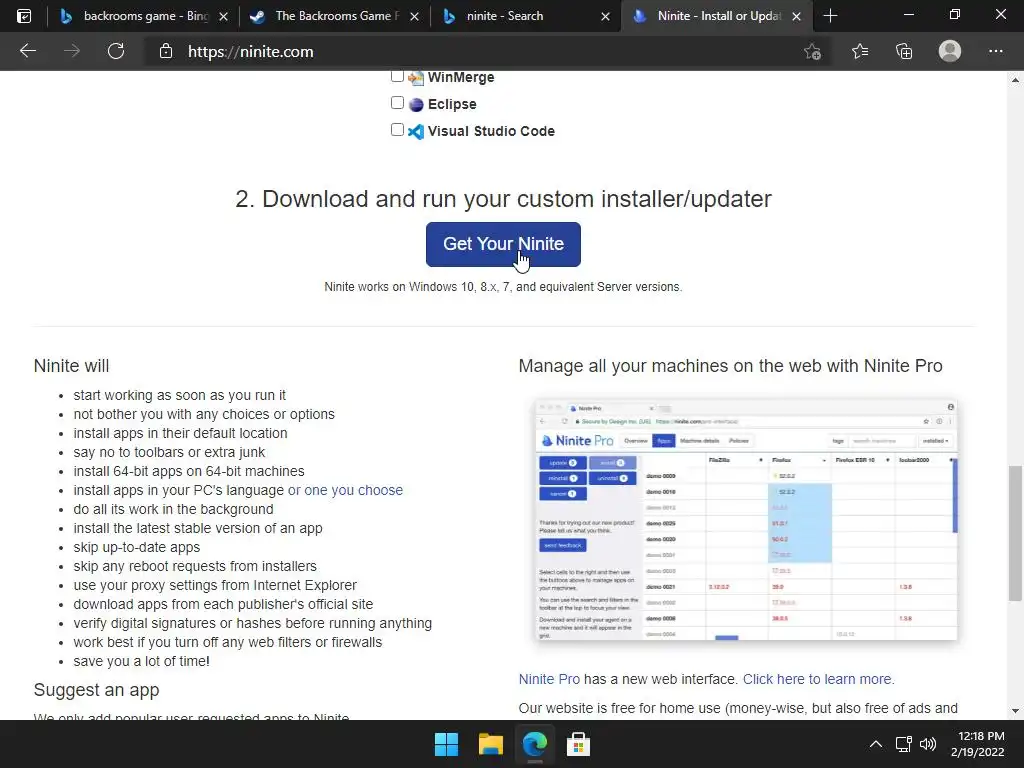Go back with the browser back arrow
This screenshot has height=768, width=1024.
27,51
